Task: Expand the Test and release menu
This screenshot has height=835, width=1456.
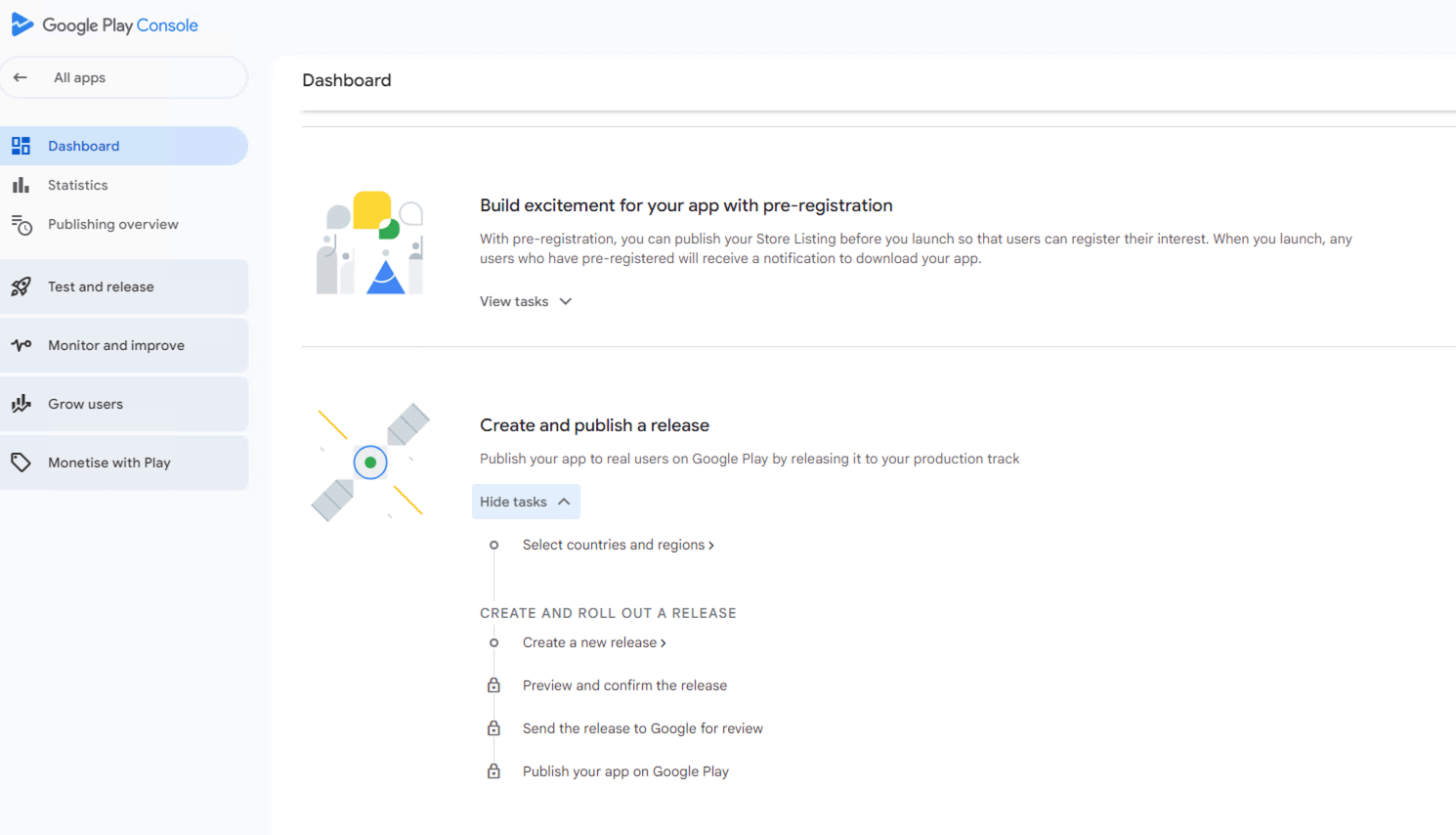Action: point(101,286)
